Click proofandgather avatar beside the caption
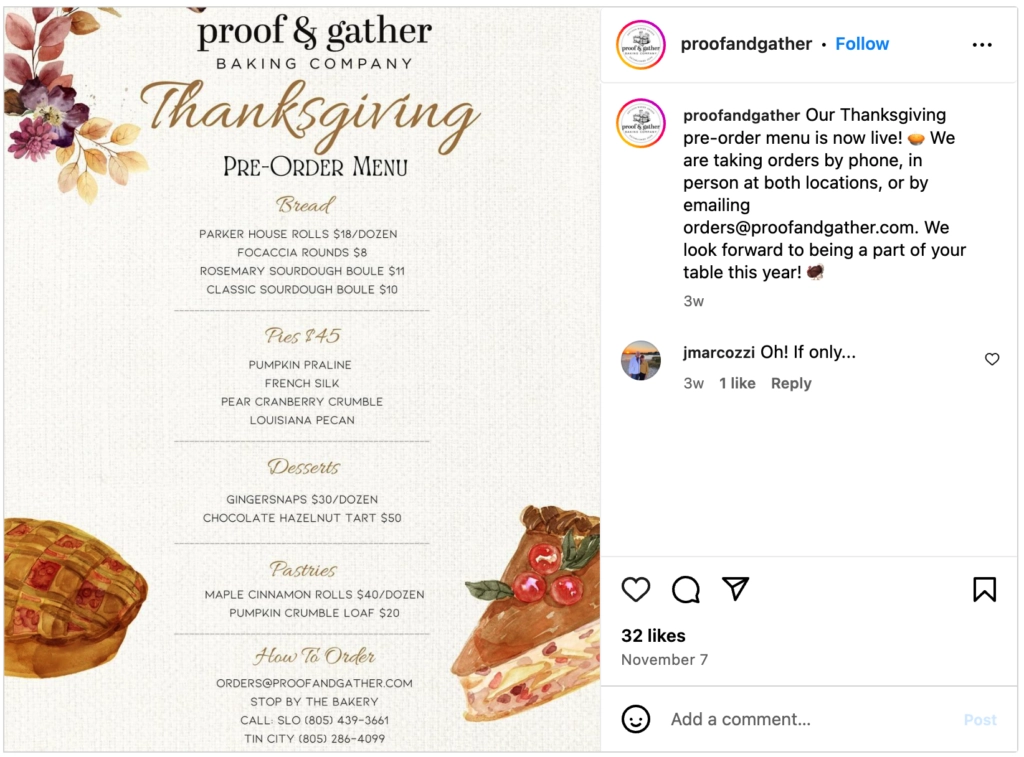 pyautogui.click(x=641, y=124)
